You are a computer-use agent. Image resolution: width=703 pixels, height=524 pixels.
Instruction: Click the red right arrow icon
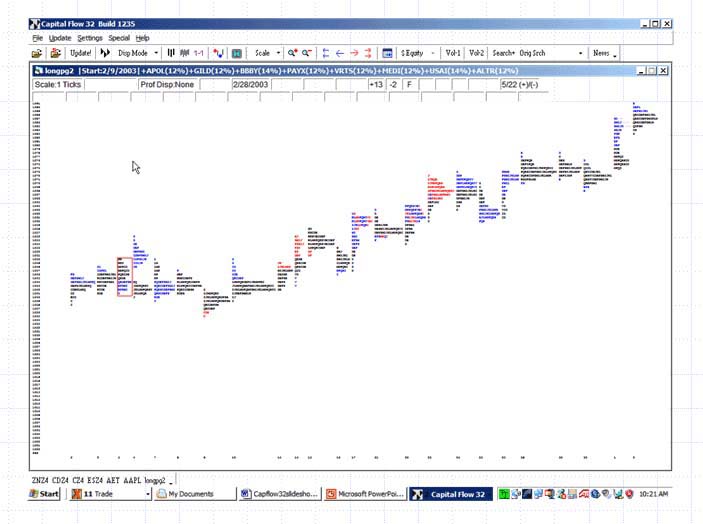point(354,53)
